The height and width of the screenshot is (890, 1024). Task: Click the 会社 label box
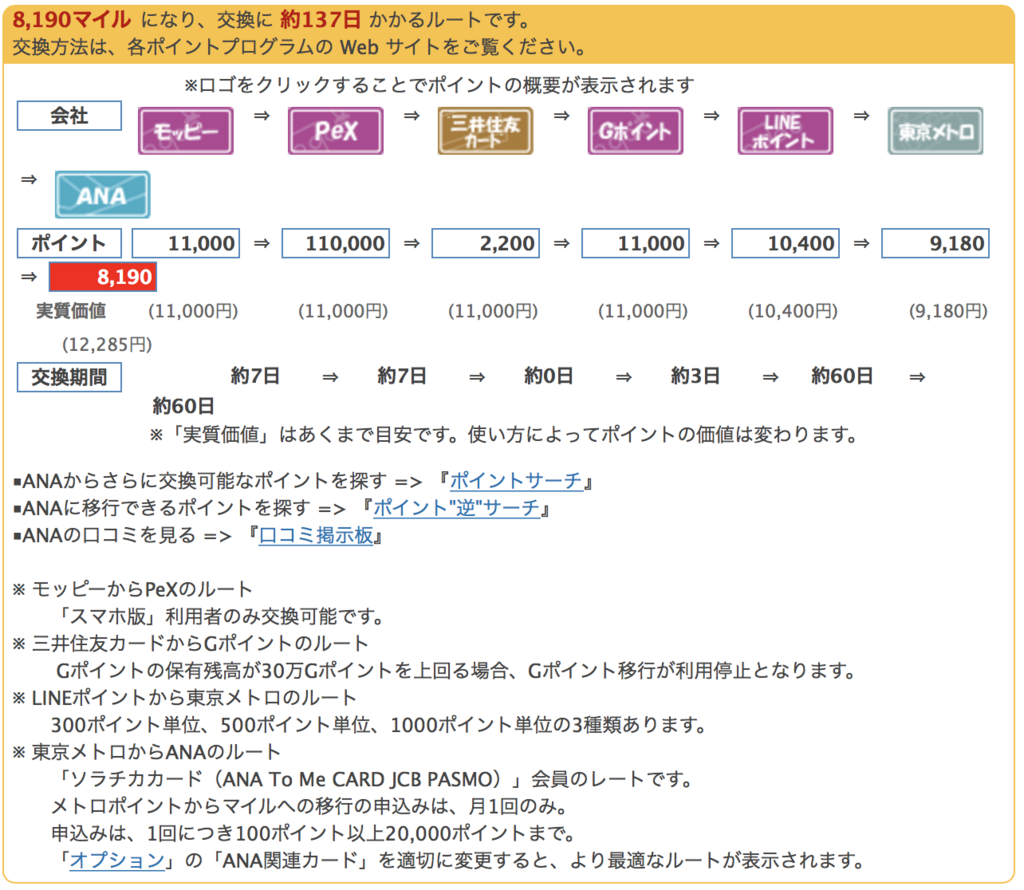[69, 116]
